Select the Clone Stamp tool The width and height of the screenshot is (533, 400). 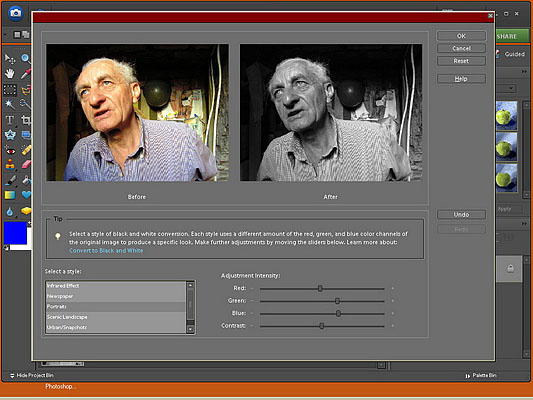point(10,165)
